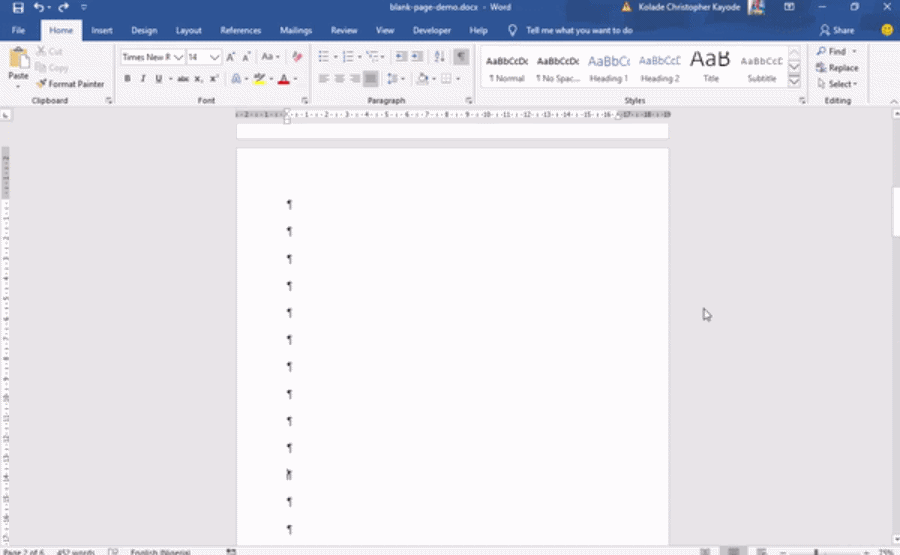Click the Replace button
Image resolution: width=900 pixels, height=555 pixels.
837,68
